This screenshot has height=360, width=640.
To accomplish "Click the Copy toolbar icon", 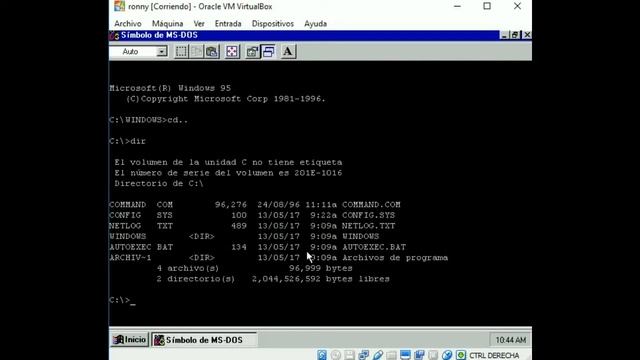I will 196,51.
